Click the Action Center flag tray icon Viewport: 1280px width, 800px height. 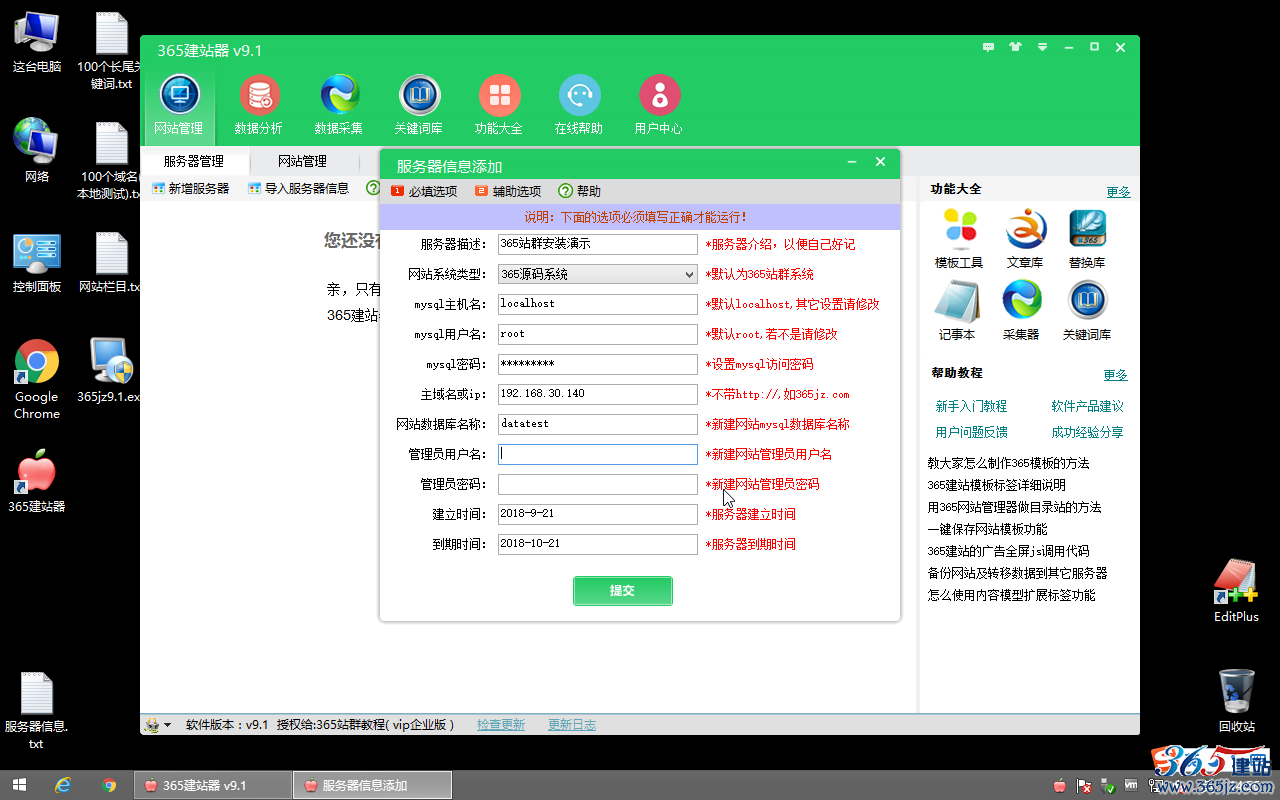tap(1083, 785)
